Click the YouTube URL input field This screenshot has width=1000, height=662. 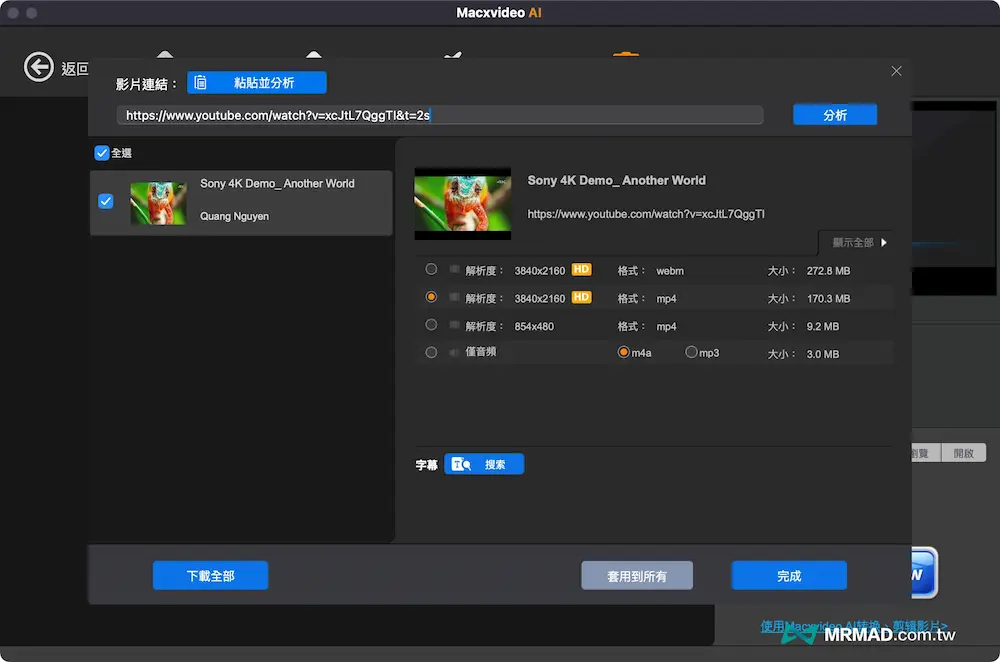click(x=440, y=115)
